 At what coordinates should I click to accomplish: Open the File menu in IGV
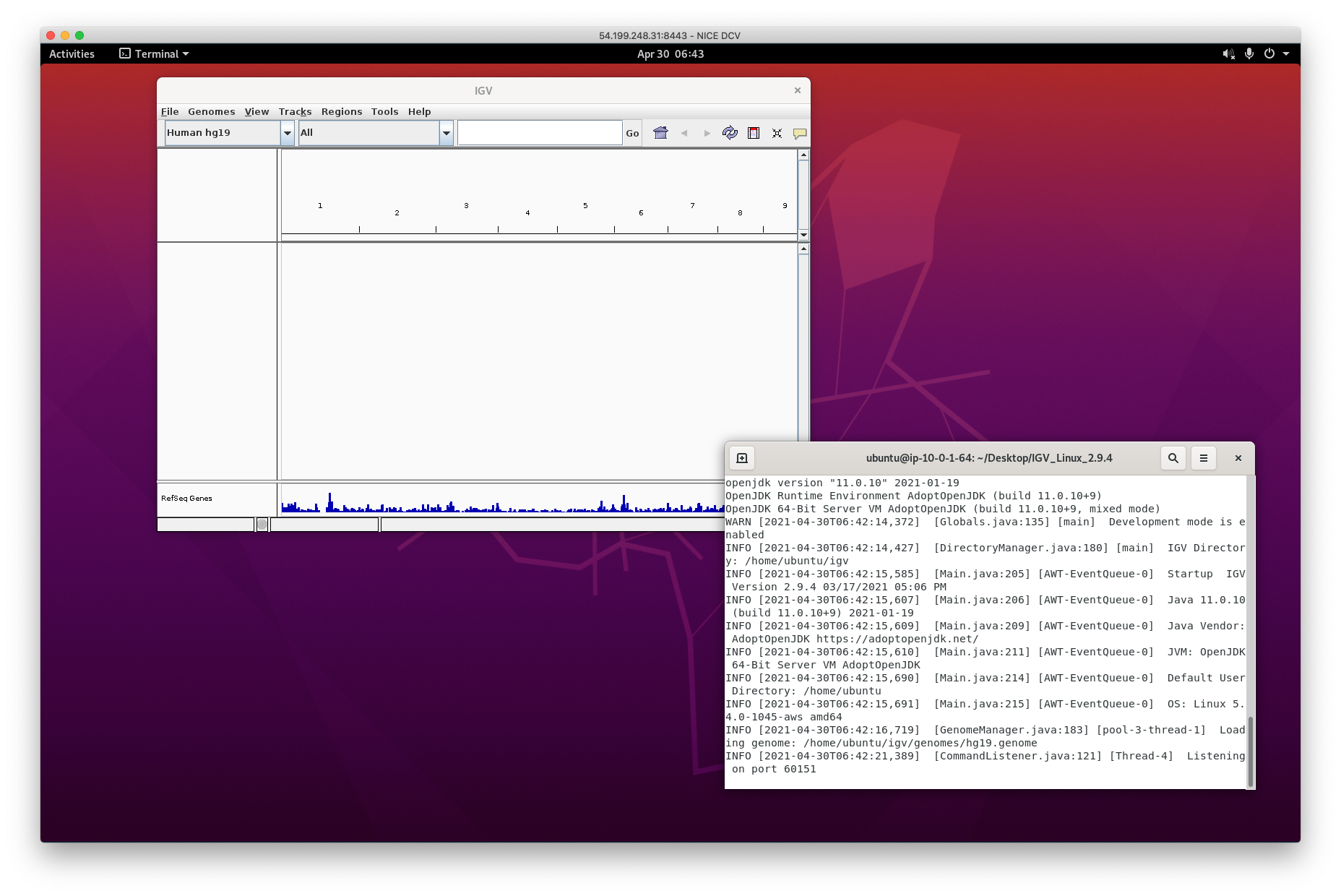(x=170, y=111)
